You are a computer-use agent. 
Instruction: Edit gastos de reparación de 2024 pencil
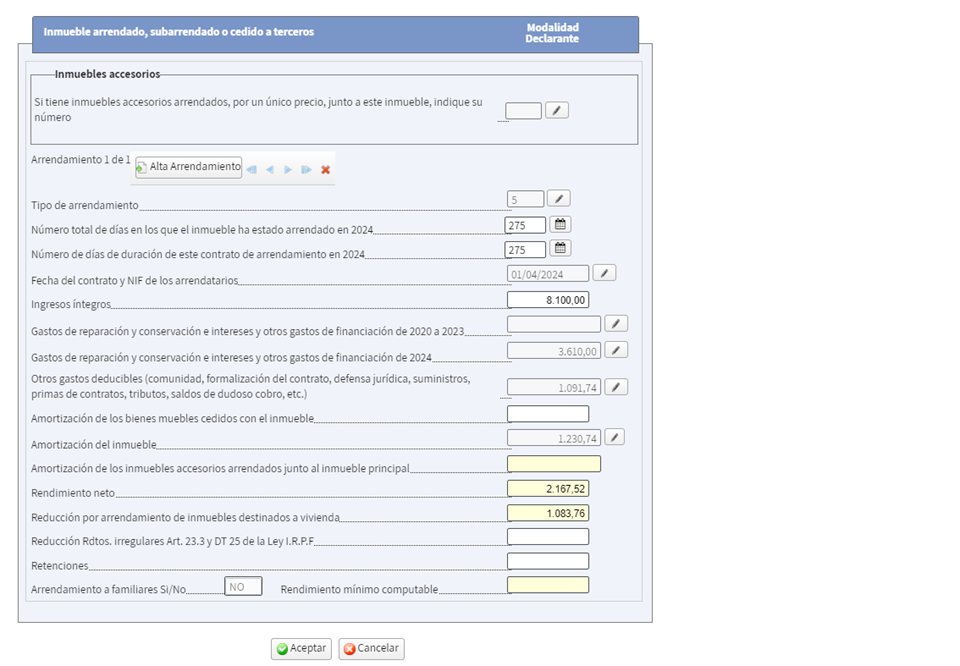616,350
